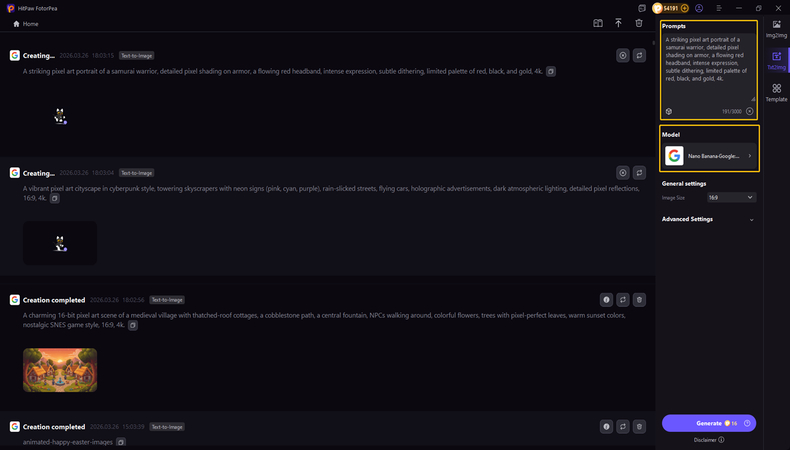Open the Image Size 16:9 dropdown
The image size is (790, 450).
click(732, 198)
